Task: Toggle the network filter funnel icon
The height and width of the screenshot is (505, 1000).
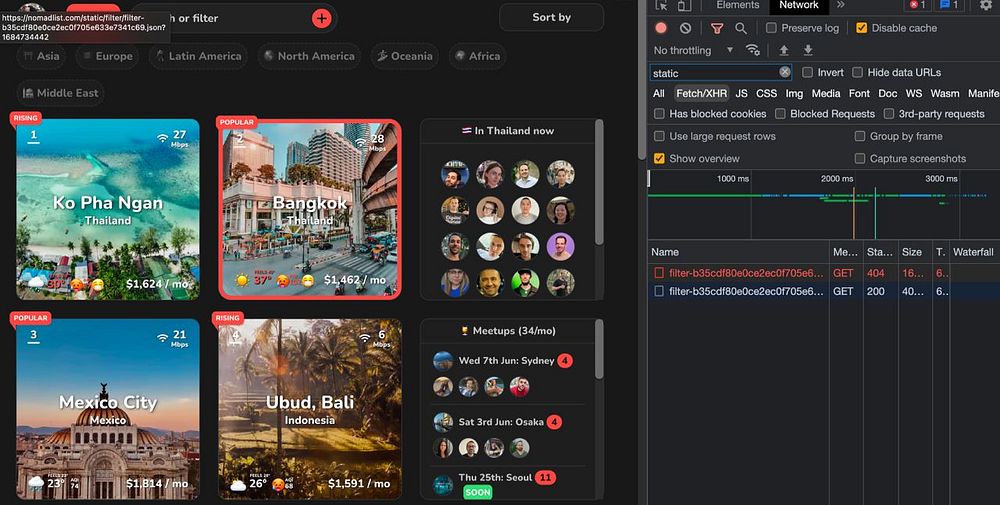Action: 717,28
